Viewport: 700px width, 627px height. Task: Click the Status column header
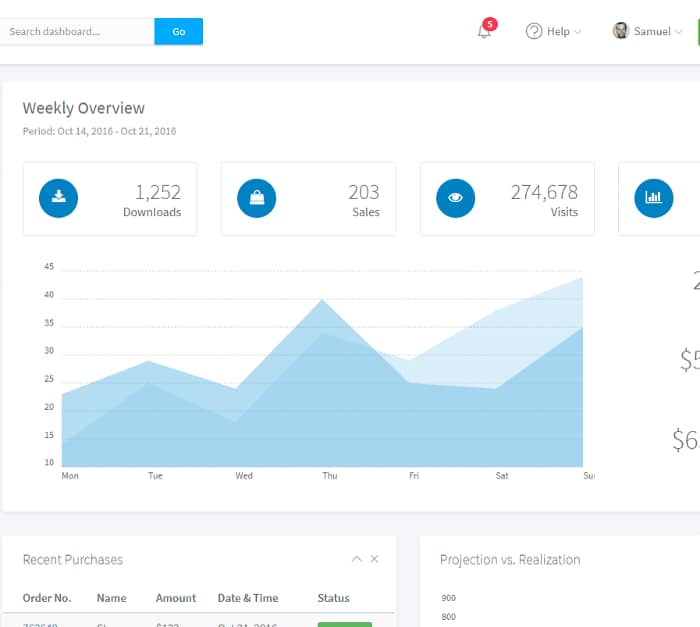pos(333,598)
